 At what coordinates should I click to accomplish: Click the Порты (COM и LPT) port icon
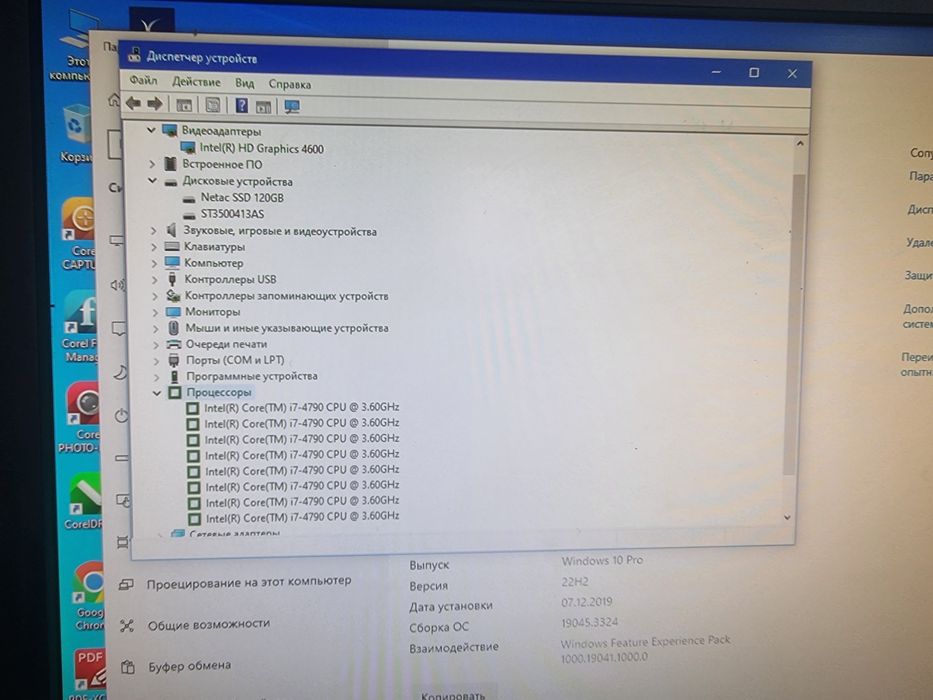[x=174, y=360]
